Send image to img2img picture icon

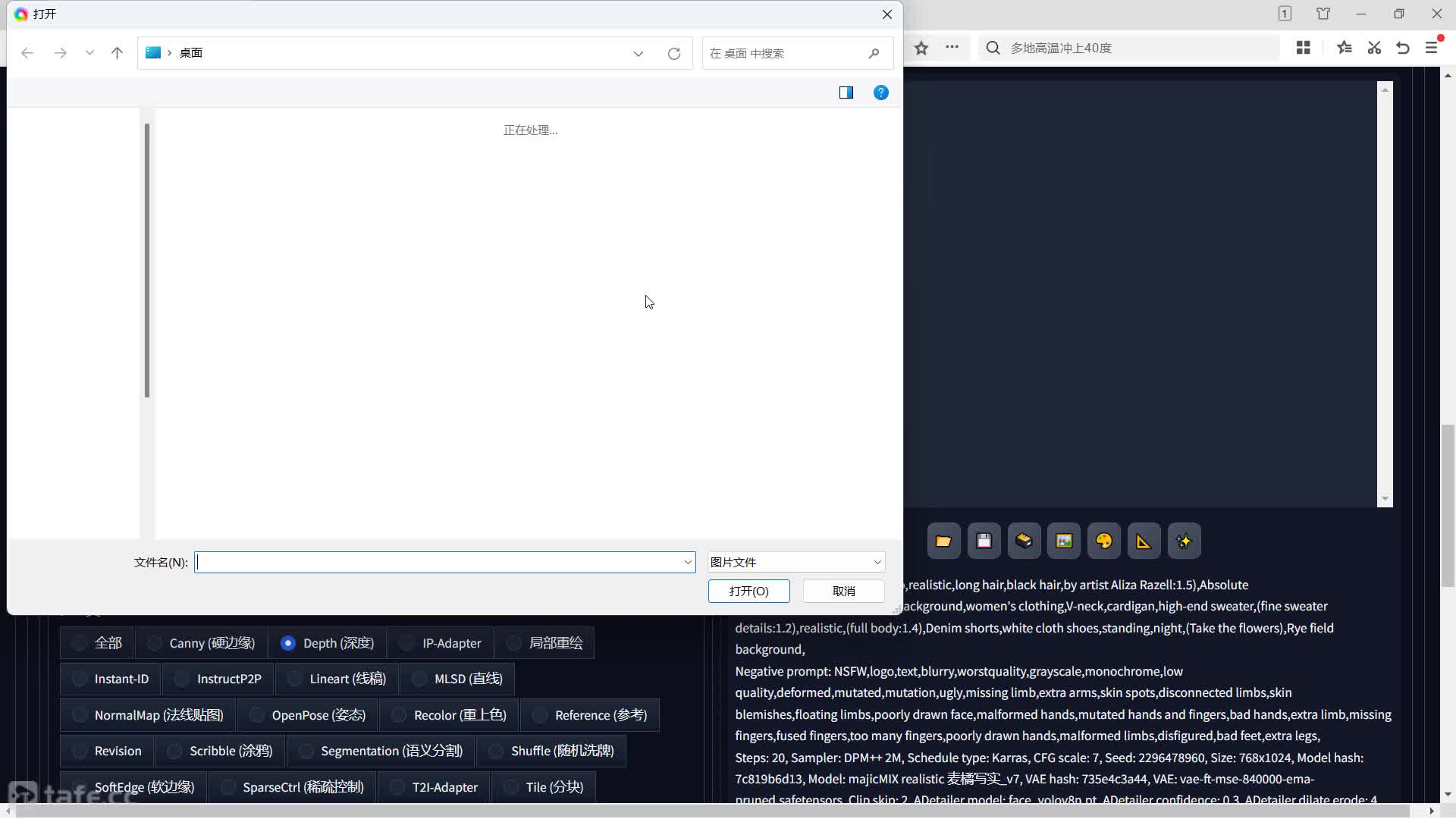1064,541
